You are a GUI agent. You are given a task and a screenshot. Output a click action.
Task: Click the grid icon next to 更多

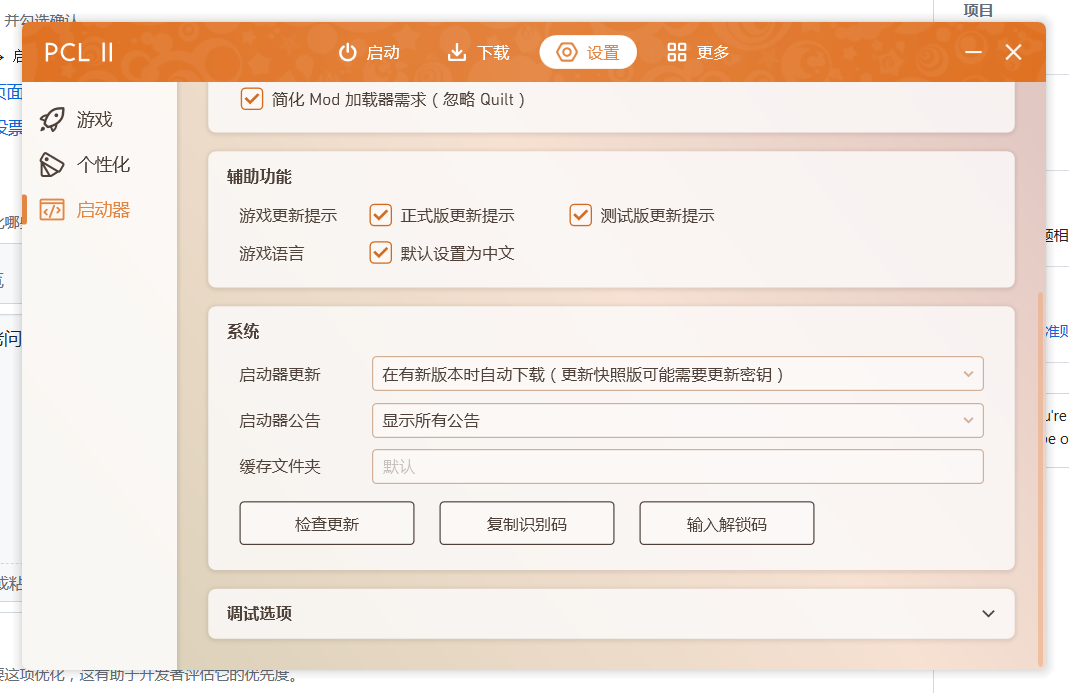point(673,51)
